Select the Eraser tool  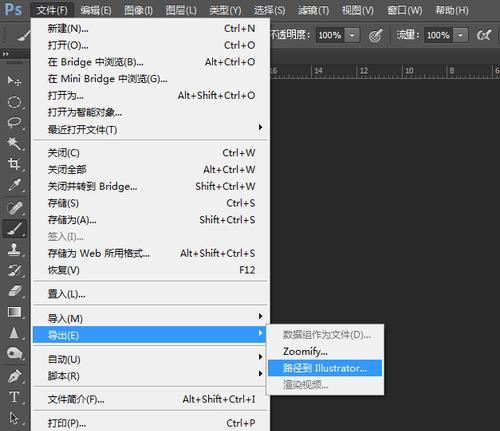(x=14, y=291)
